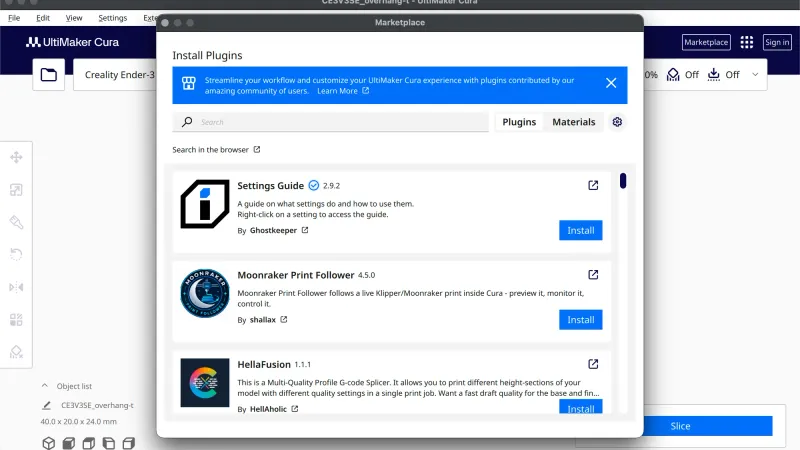This screenshot has width=800, height=450.
Task: Select the Rotate tool in left toolbar
Action: click(x=16, y=254)
